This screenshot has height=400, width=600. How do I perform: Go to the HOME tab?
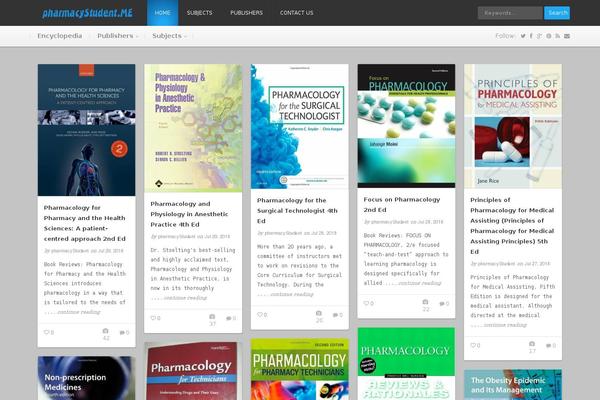coord(163,13)
